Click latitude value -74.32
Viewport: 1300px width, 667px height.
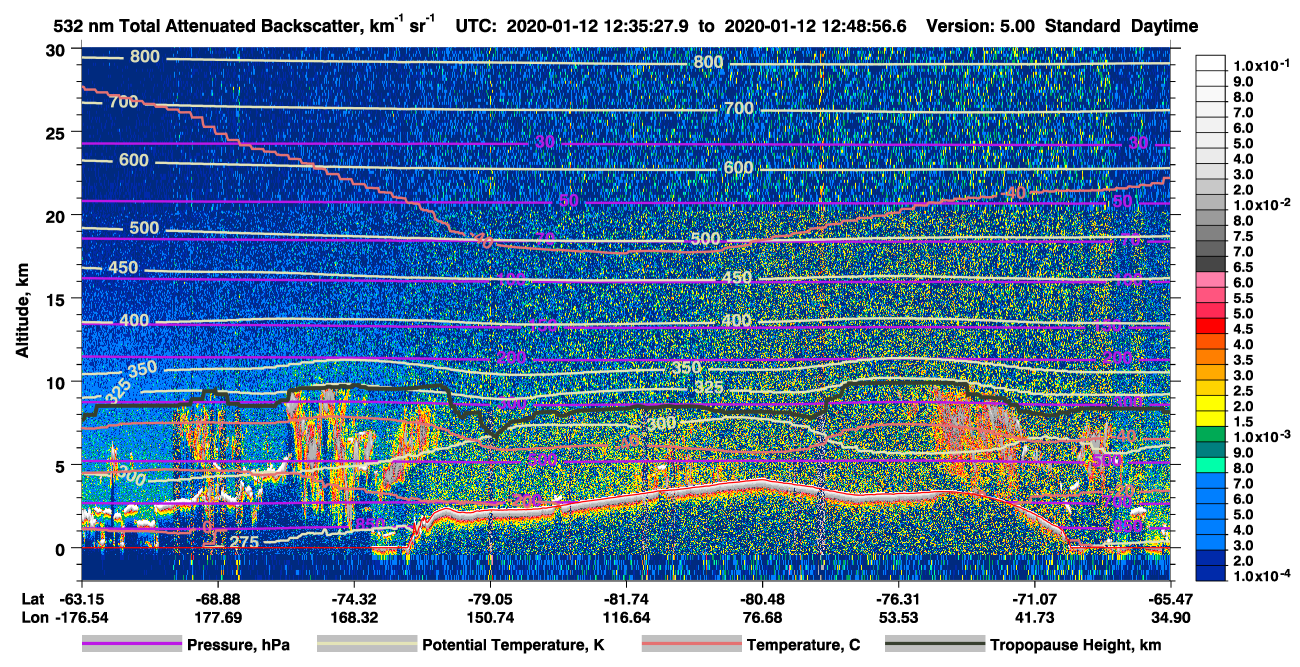(x=354, y=599)
